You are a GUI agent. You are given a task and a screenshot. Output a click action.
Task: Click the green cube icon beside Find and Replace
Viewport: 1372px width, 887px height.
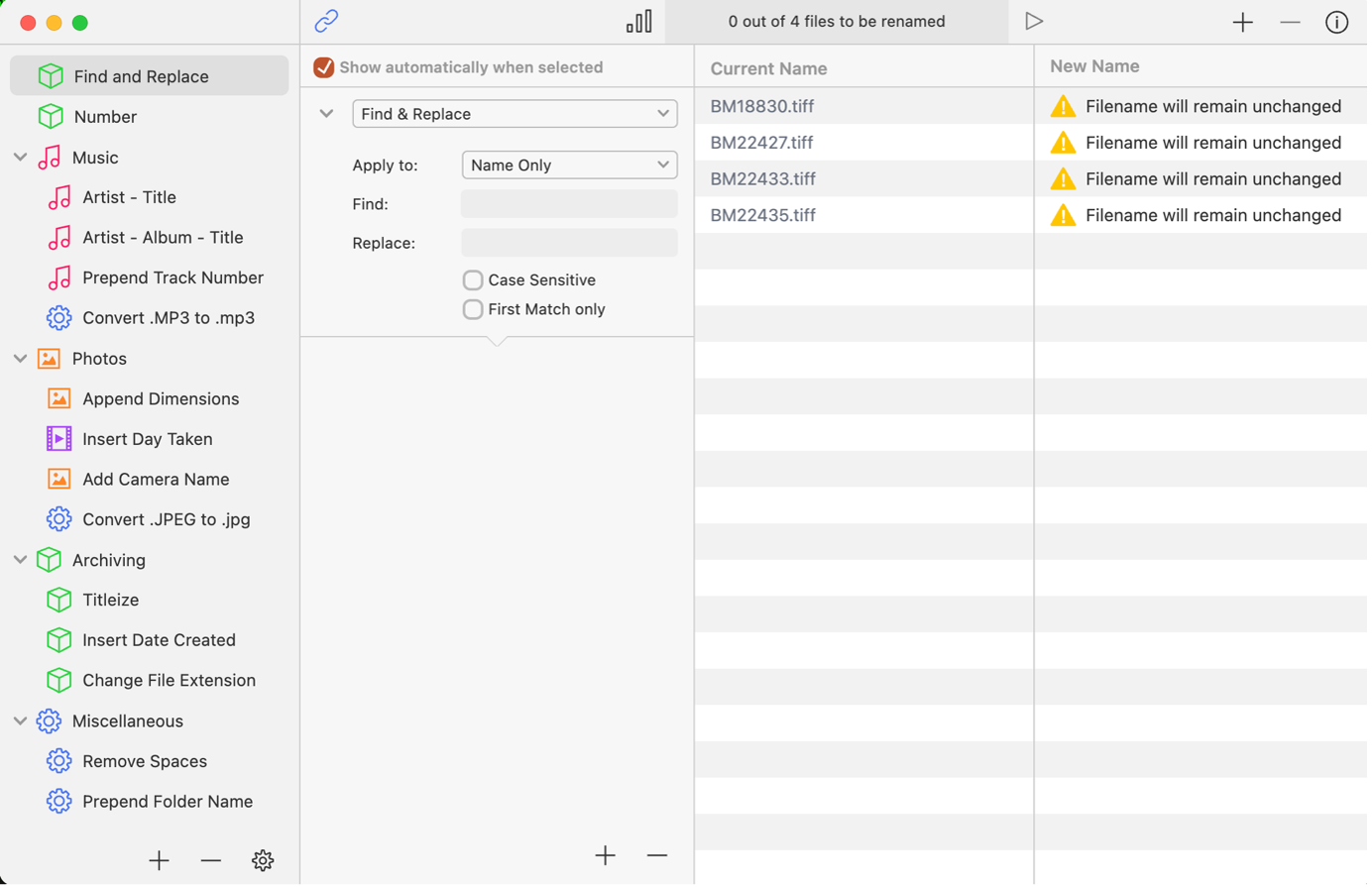51,76
